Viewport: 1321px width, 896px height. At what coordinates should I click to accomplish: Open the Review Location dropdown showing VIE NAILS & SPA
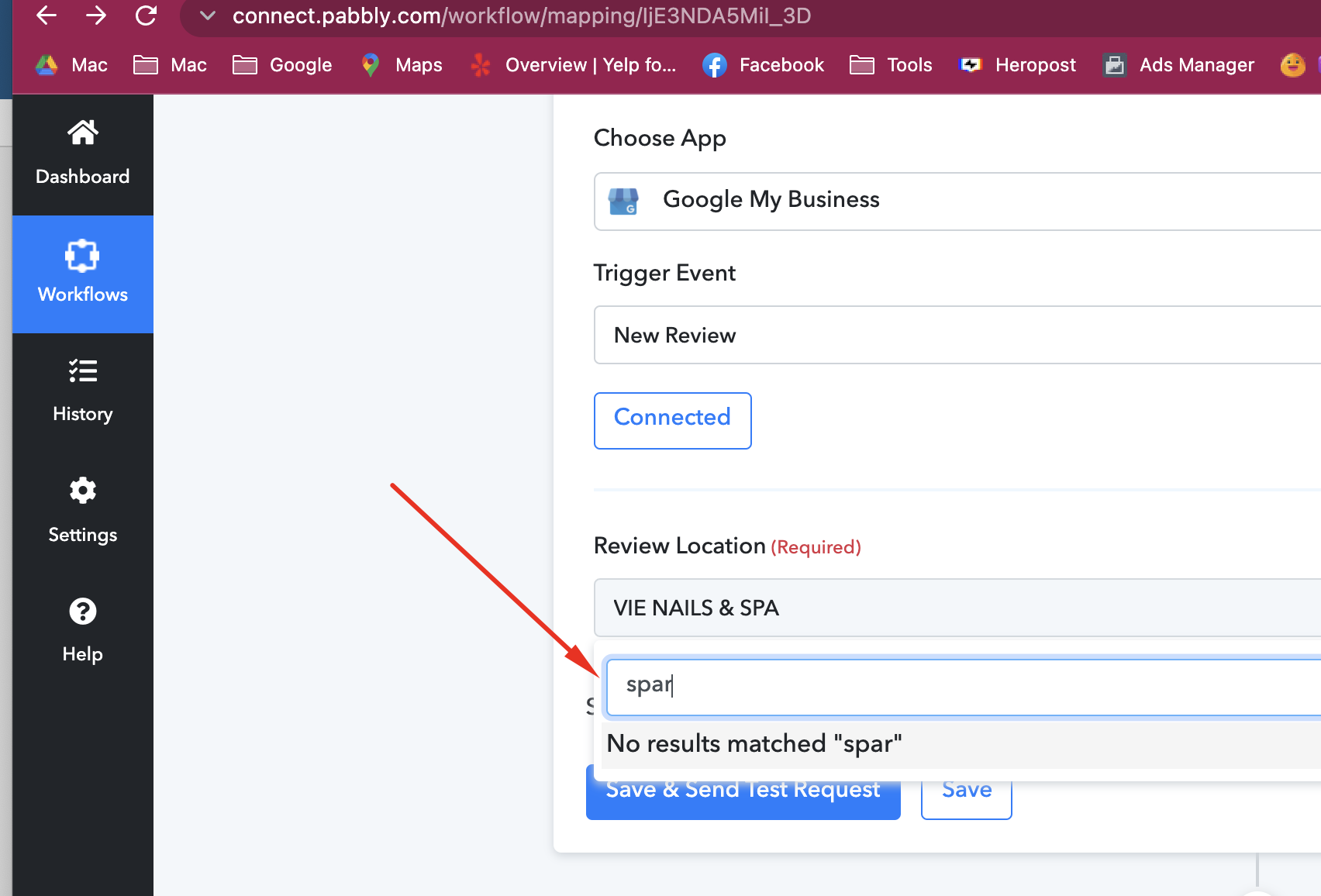pyautogui.click(x=957, y=608)
